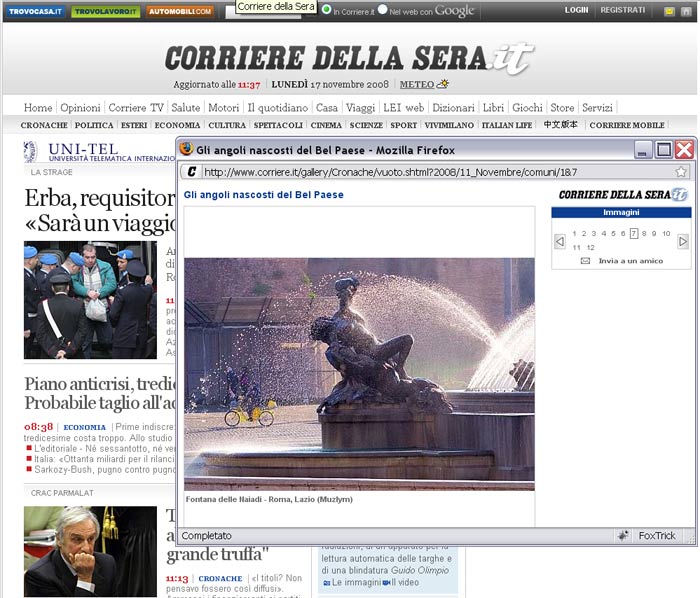This screenshot has width=700, height=598.
Task: Click the 'Gli angoli nascosti del Bel Paese' gallery title
Action: coord(263,195)
